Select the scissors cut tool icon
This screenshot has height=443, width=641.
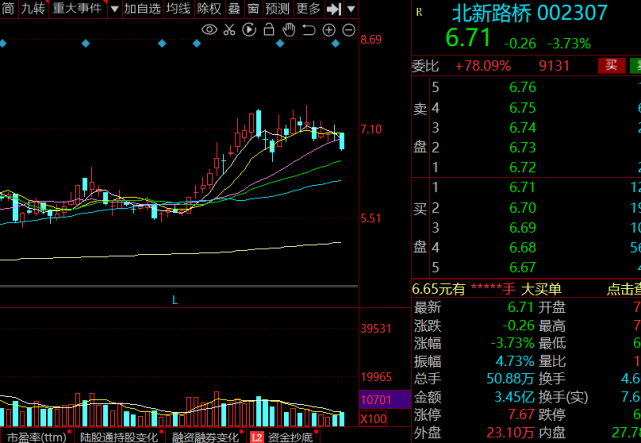(x=229, y=30)
